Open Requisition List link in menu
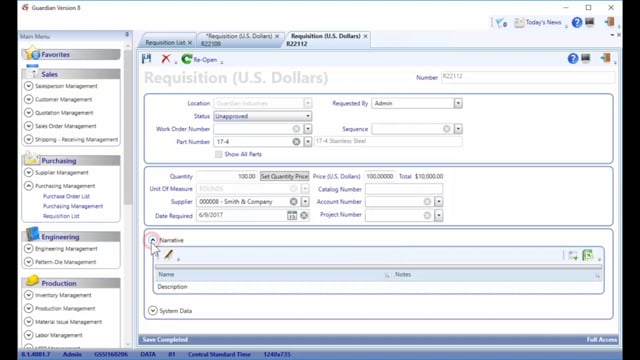The image size is (640, 360). click(x=61, y=216)
